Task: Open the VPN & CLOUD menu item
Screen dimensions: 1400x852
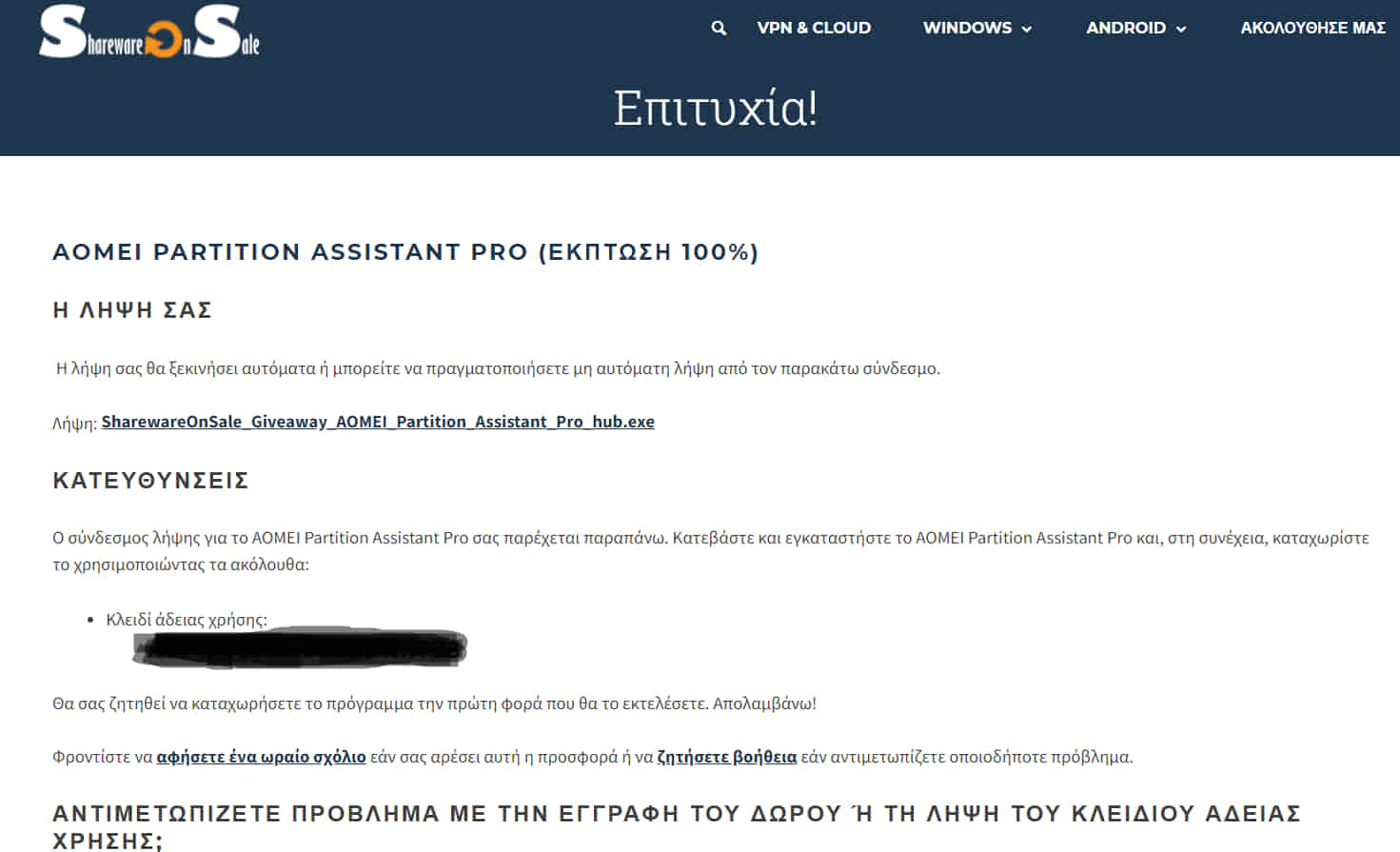Action: 814,28
